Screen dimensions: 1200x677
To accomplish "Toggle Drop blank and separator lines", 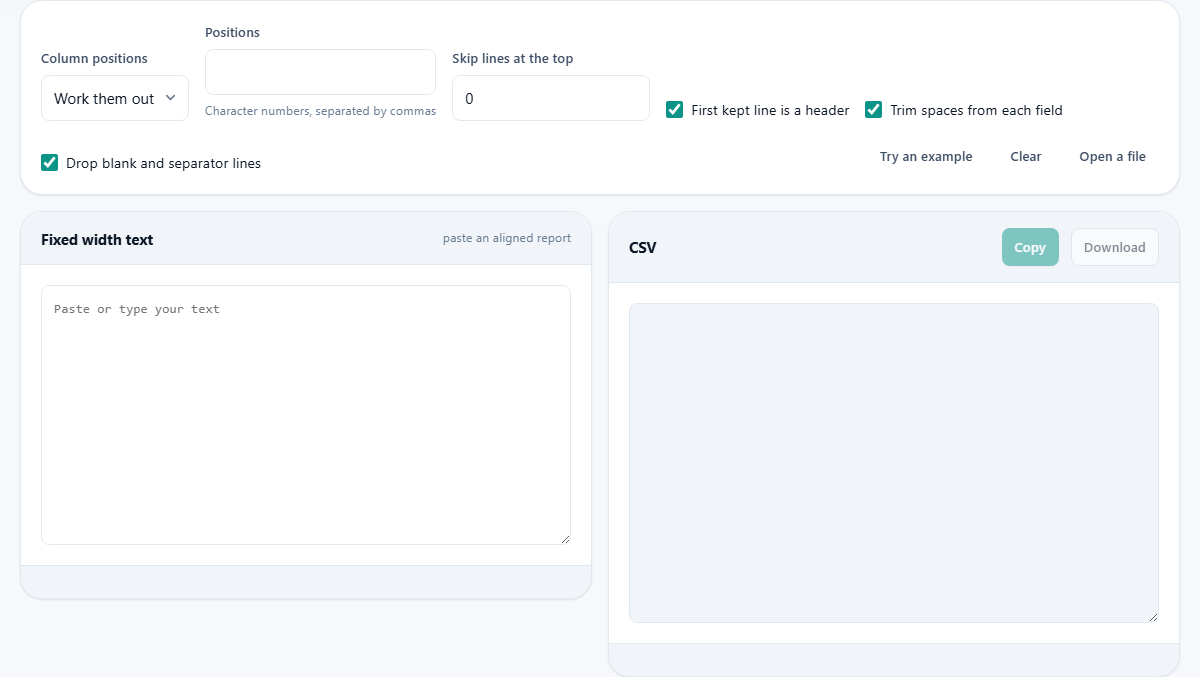I will [50, 162].
